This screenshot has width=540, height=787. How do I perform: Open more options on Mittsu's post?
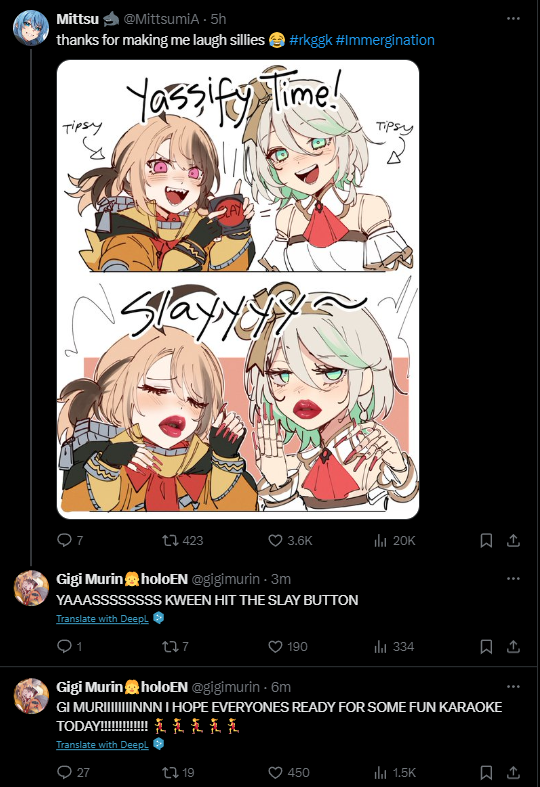click(x=513, y=19)
